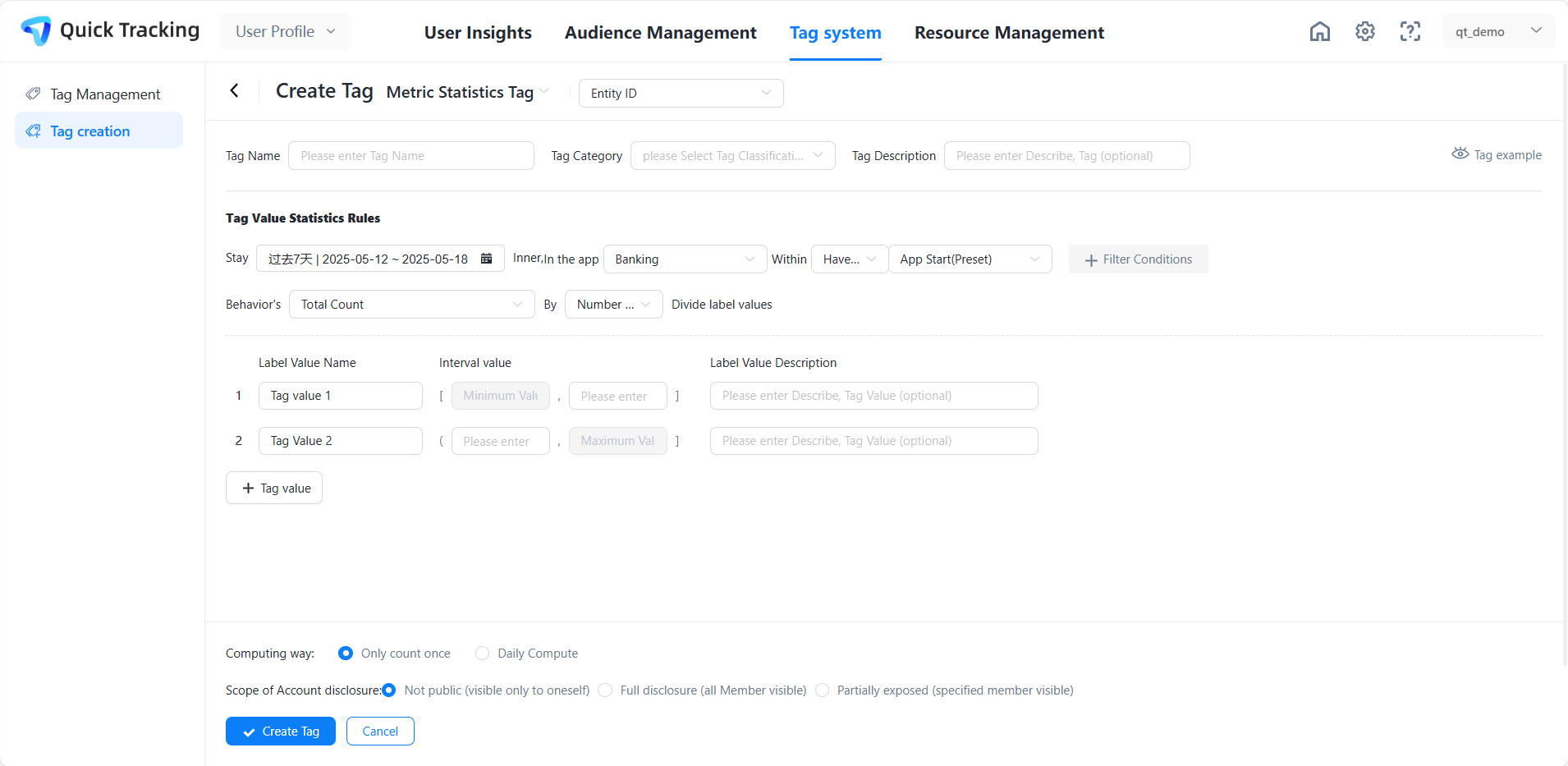Click the Cancel button
The height and width of the screenshot is (766, 1568).
coord(380,732)
